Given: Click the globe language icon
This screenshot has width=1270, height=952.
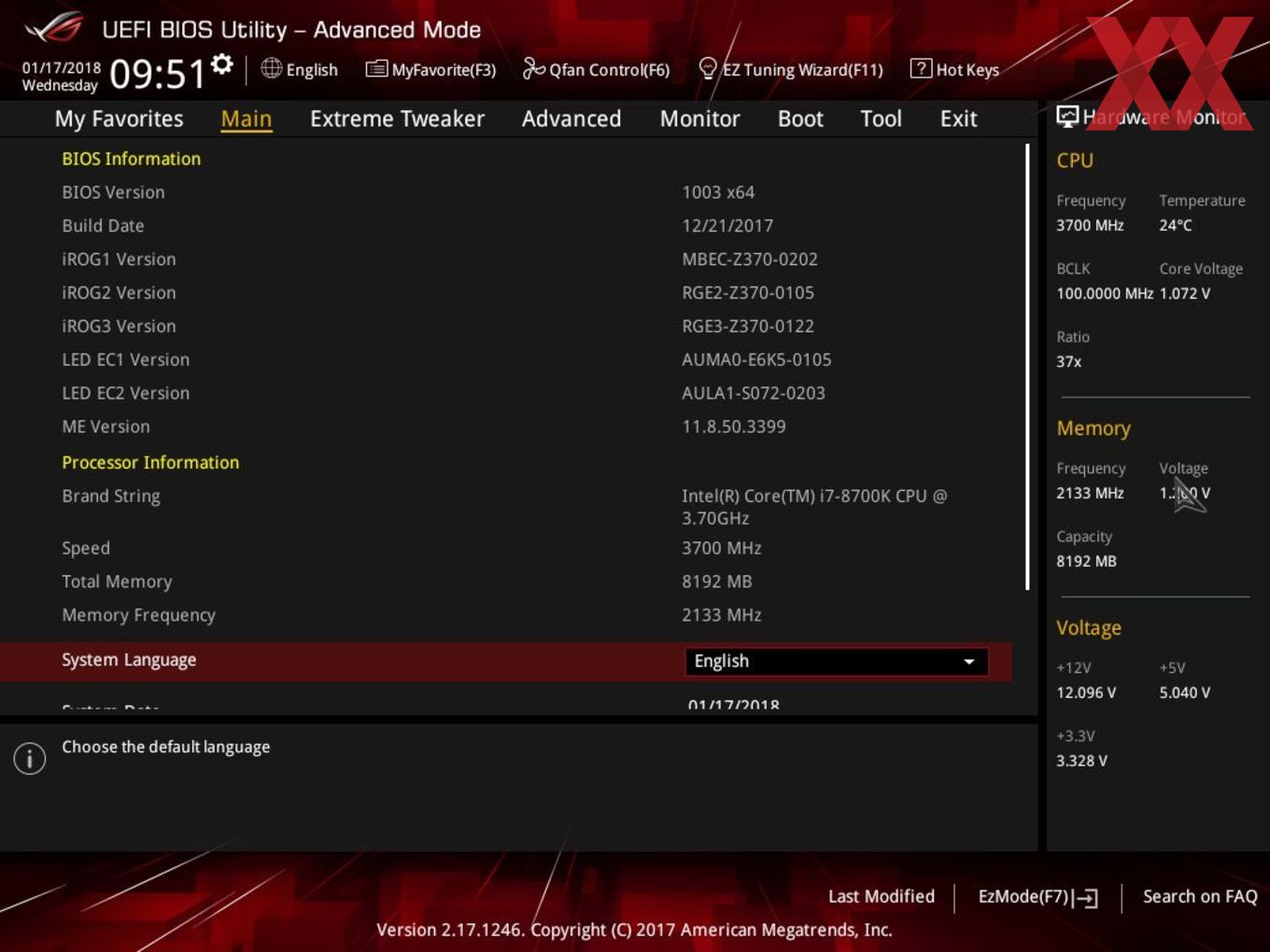Looking at the screenshot, I should (x=272, y=68).
